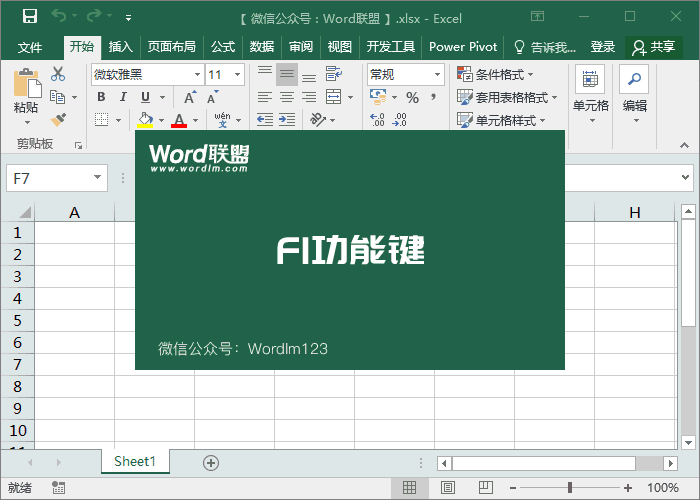The width and height of the screenshot is (700, 500).
Task: Click the cell borders icon
Action: coord(102,120)
